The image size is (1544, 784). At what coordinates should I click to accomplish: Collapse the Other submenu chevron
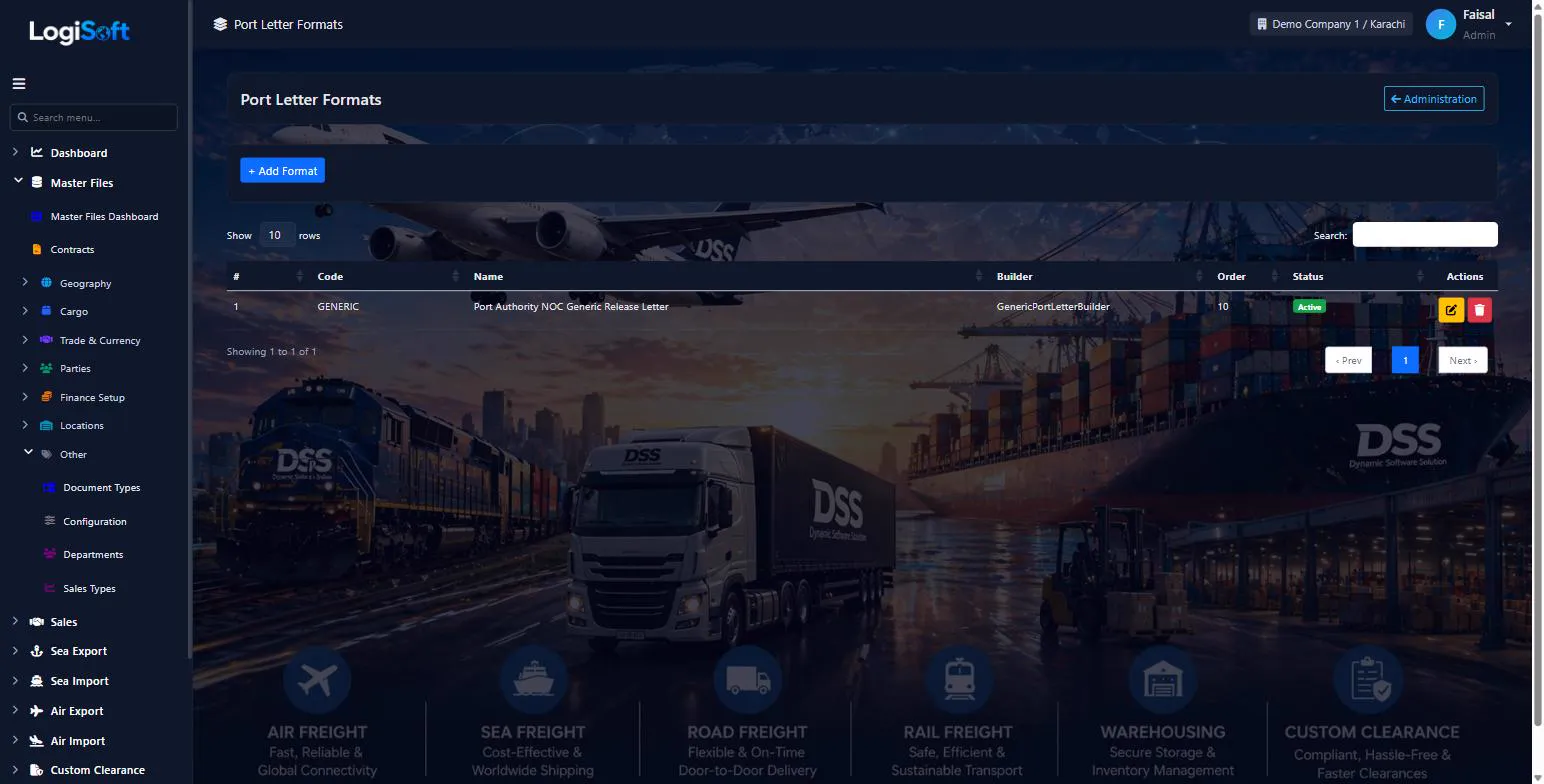click(x=28, y=452)
